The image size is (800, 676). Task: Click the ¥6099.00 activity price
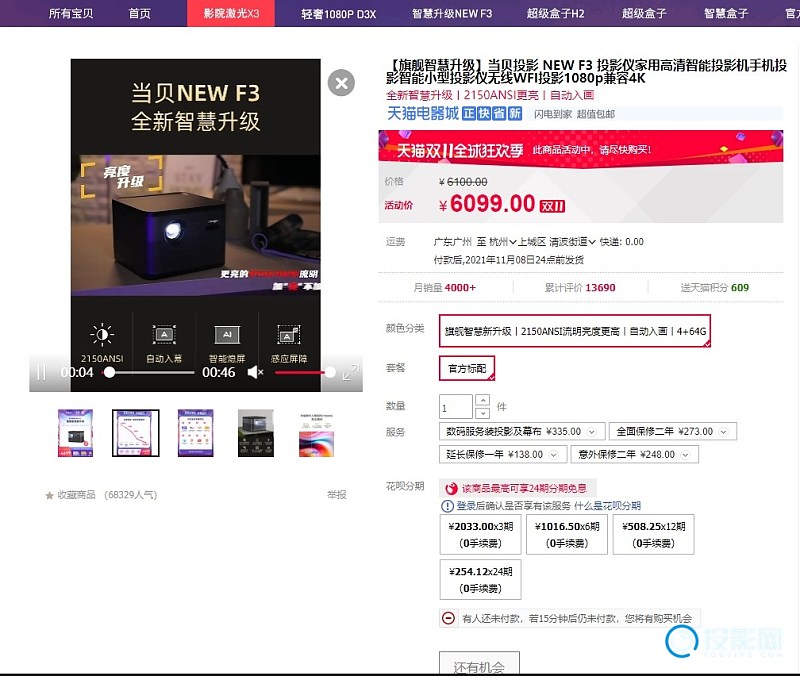487,204
